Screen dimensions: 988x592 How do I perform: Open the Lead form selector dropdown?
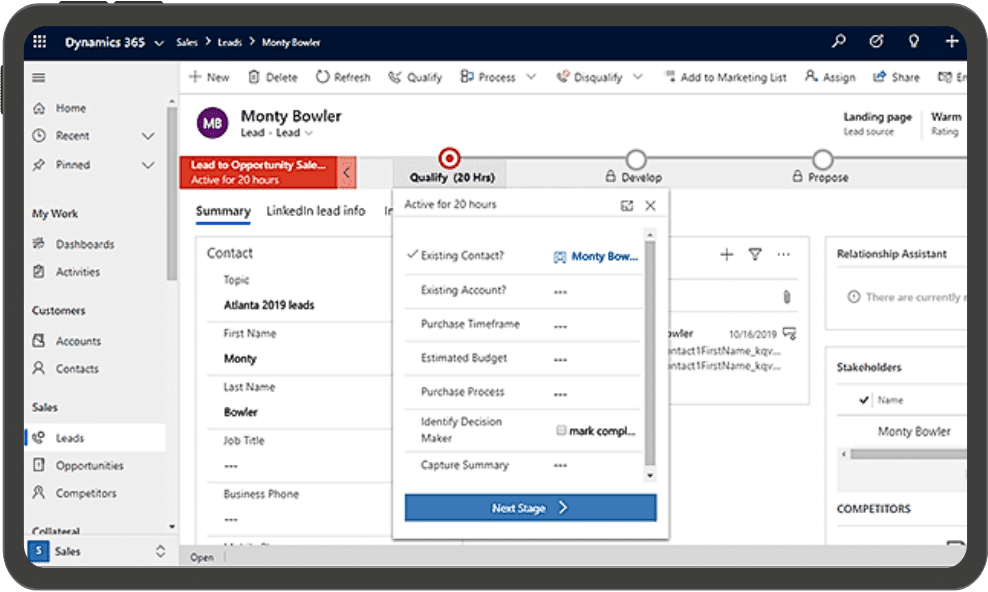click(309, 133)
